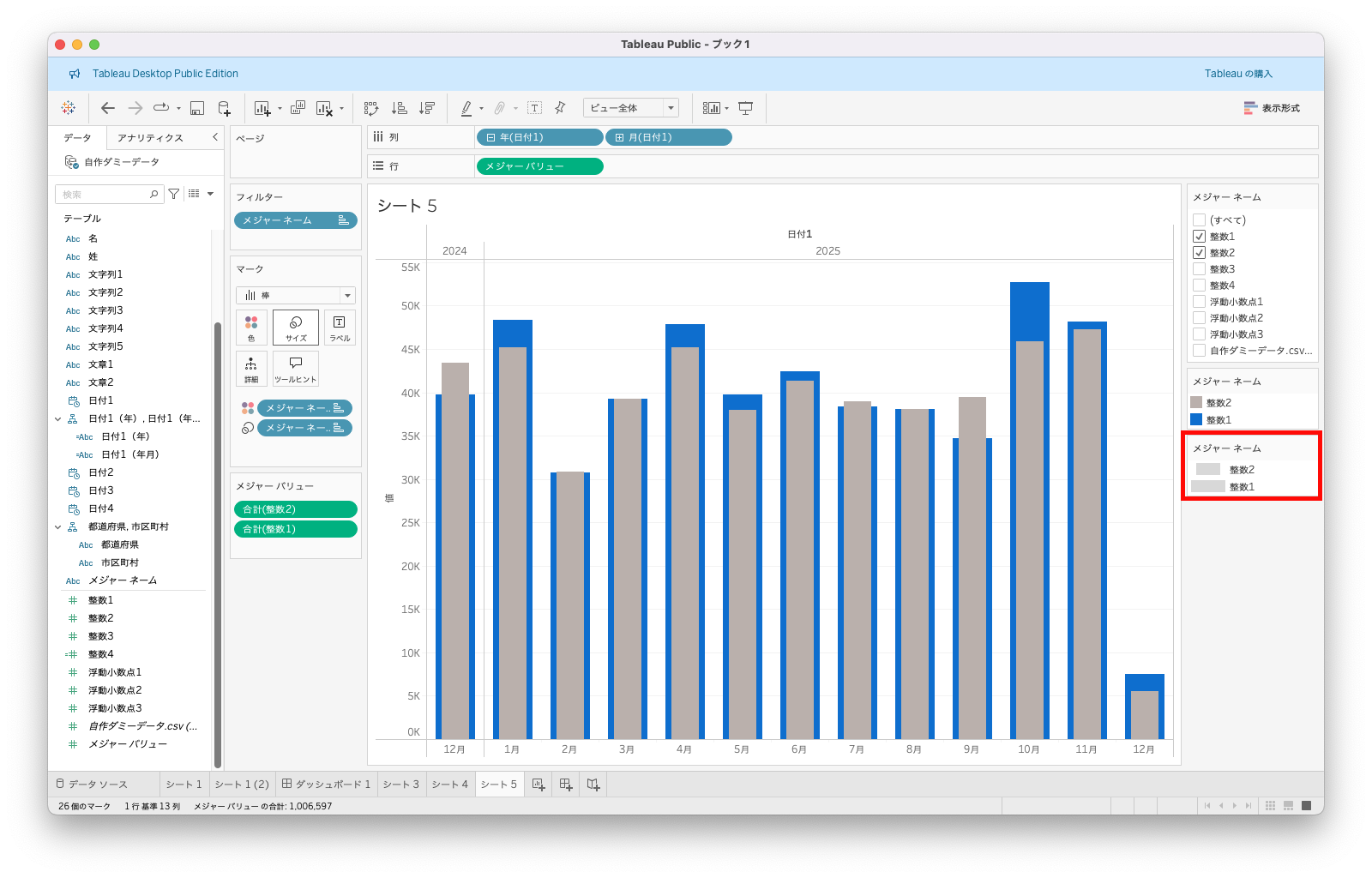The width and height of the screenshot is (1372, 878).
Task: Open the Color mark card
Action: point(251,328)
